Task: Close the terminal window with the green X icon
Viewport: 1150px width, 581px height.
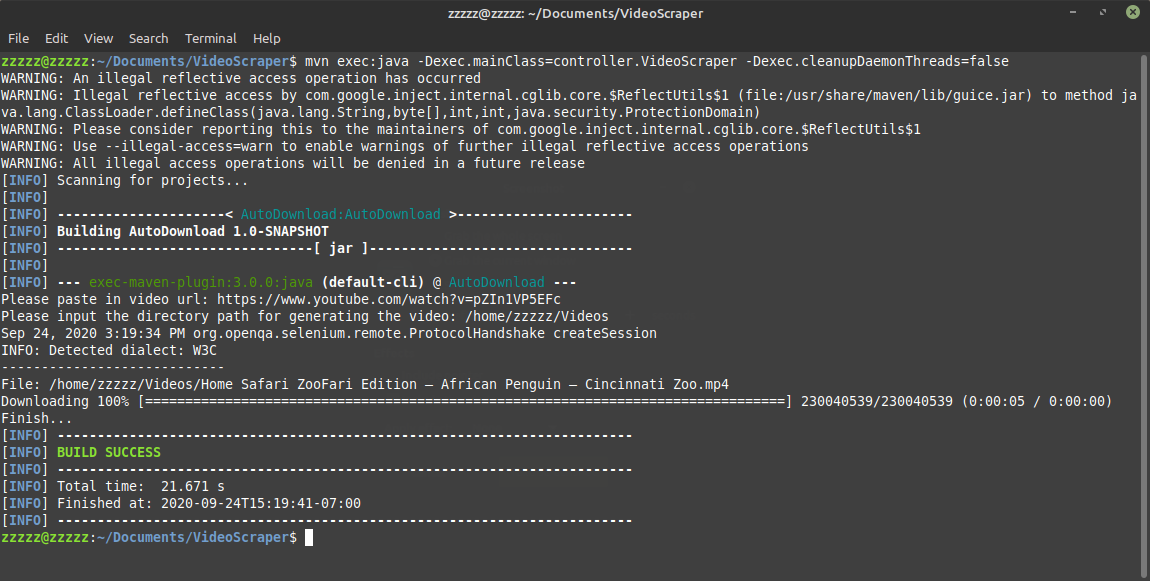Action: pyautogui.click(x=1132, y=12)
